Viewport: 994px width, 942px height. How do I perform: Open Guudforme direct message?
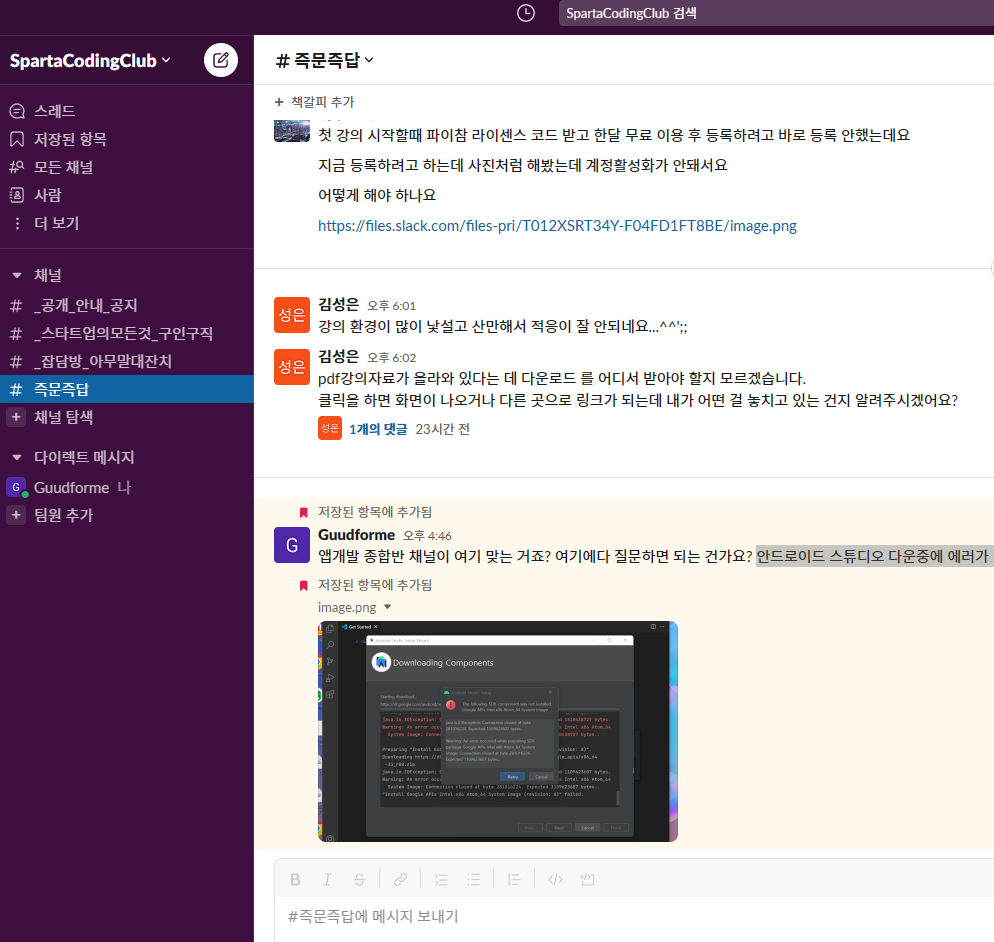127,487
